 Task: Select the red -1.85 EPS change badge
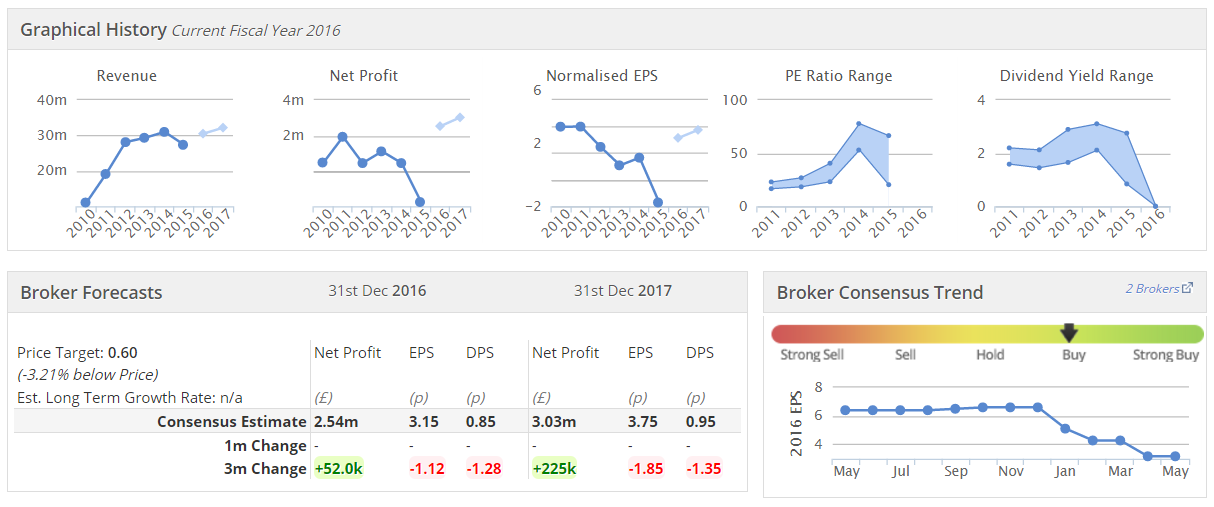[x=647, y=469]
